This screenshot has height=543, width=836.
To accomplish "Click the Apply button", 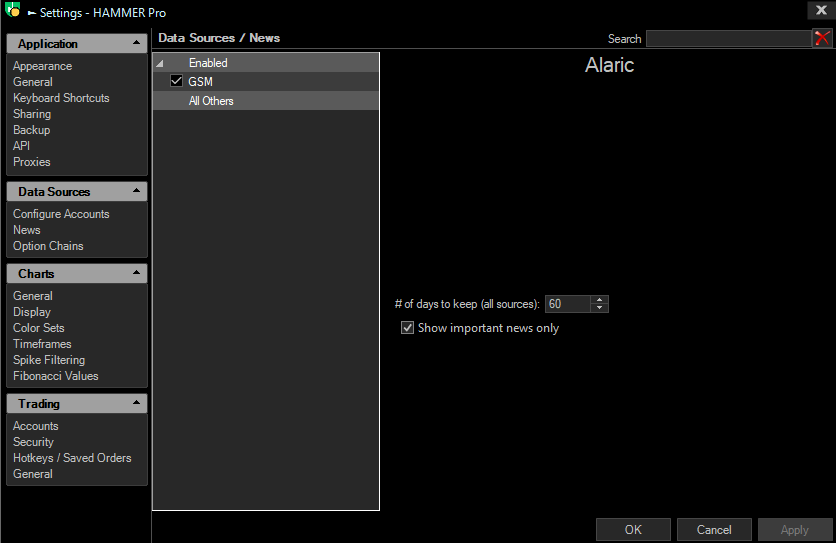I will (x=794, y=530).
